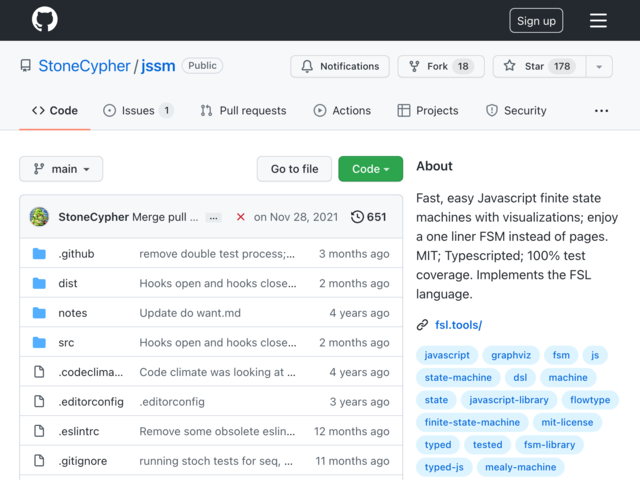
Task: Open commit 'remove double test process;...'
Action: (x=217, y=254)
